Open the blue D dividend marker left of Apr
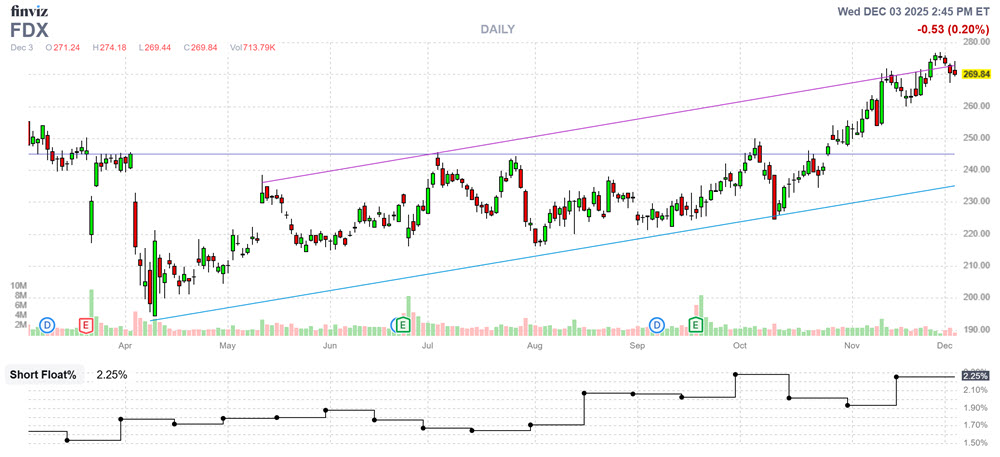The width and height of the screenshot is (1000, 457). (x=47, y=325)
